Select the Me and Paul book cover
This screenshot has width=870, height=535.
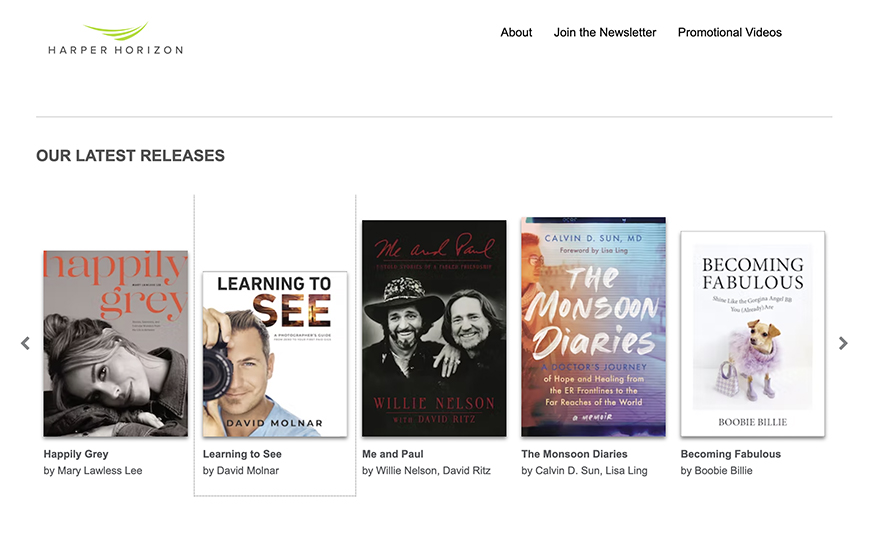434,328
